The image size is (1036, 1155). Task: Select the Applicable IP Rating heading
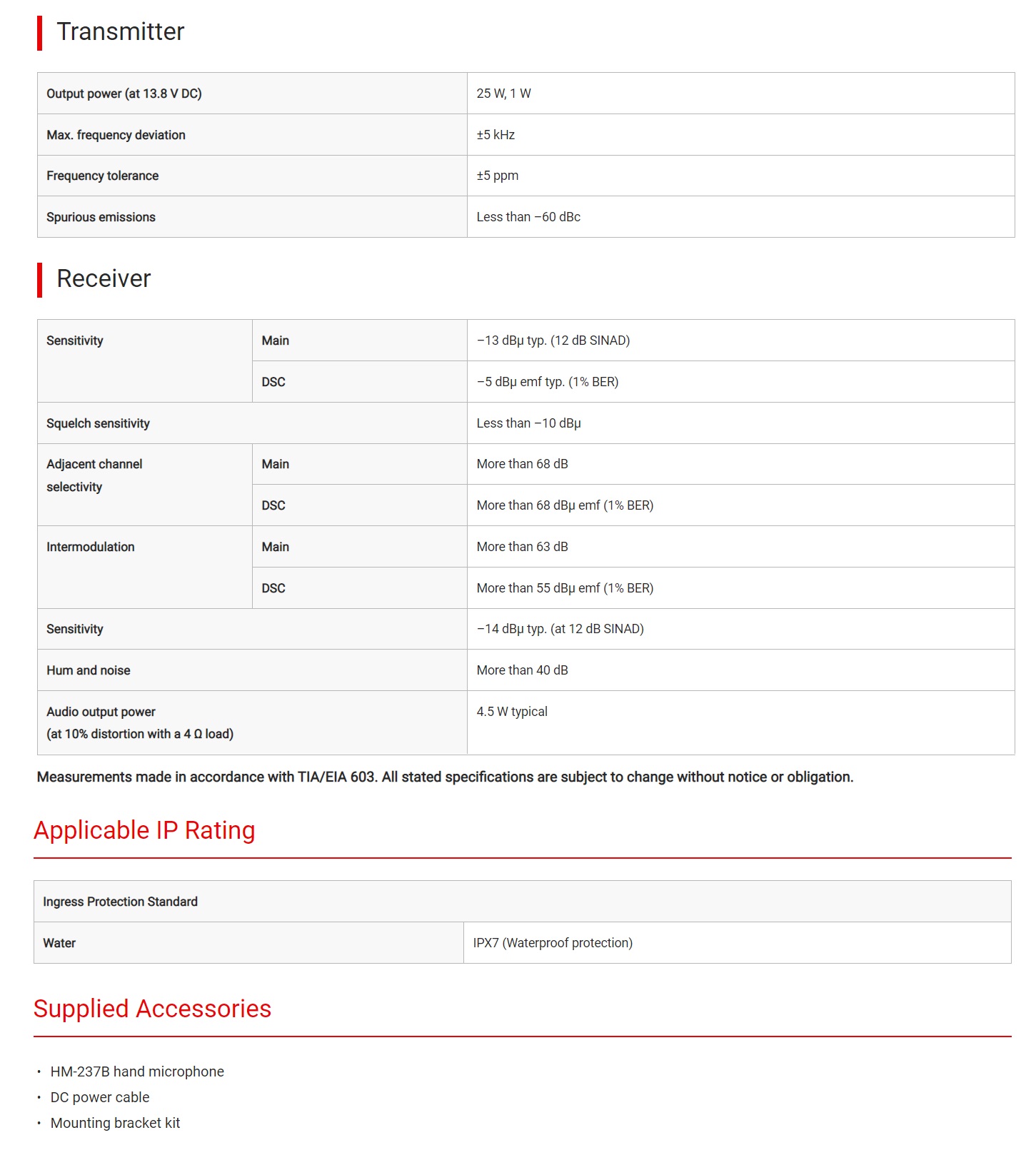[144, 831]
